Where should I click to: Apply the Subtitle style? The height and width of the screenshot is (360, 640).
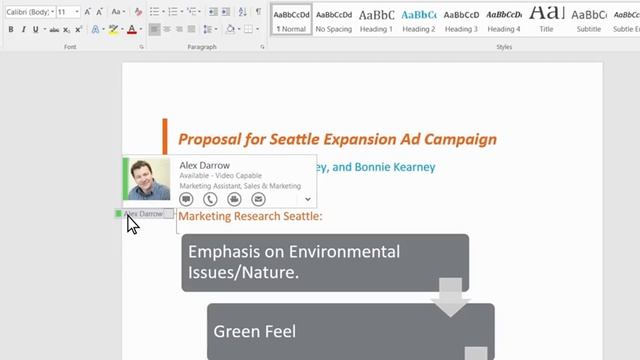(589, 19)
